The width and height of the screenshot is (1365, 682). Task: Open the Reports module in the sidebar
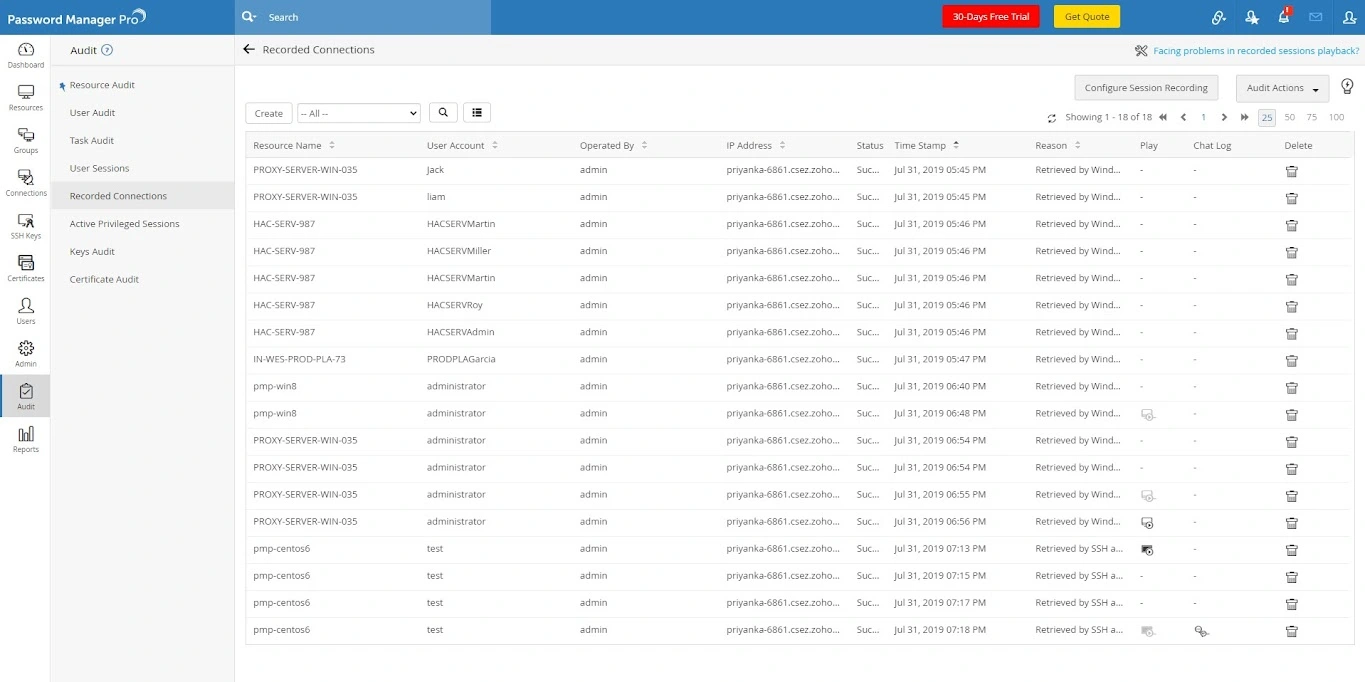26,438
